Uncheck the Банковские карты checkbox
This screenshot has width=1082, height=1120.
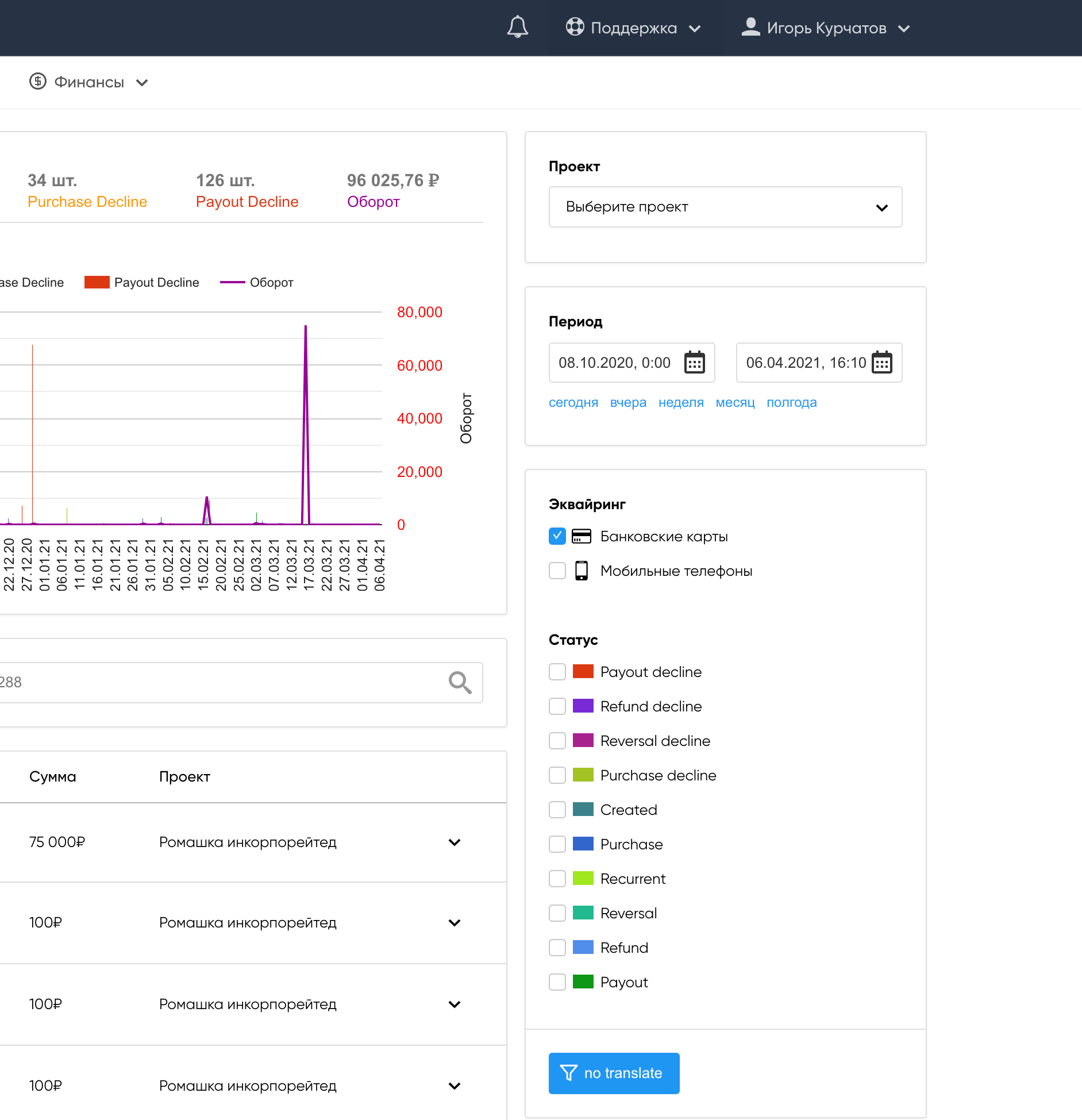pos(557,536)
